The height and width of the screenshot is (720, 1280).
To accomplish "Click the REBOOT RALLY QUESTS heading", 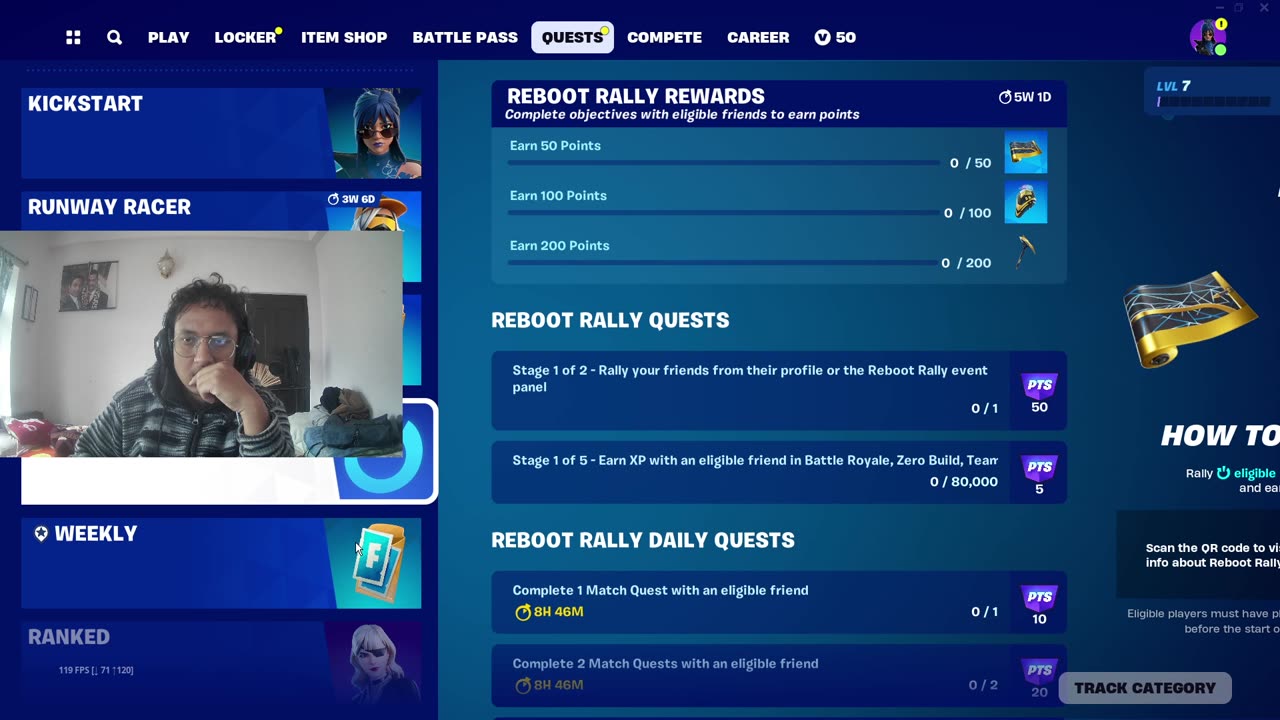I will 610,320.
